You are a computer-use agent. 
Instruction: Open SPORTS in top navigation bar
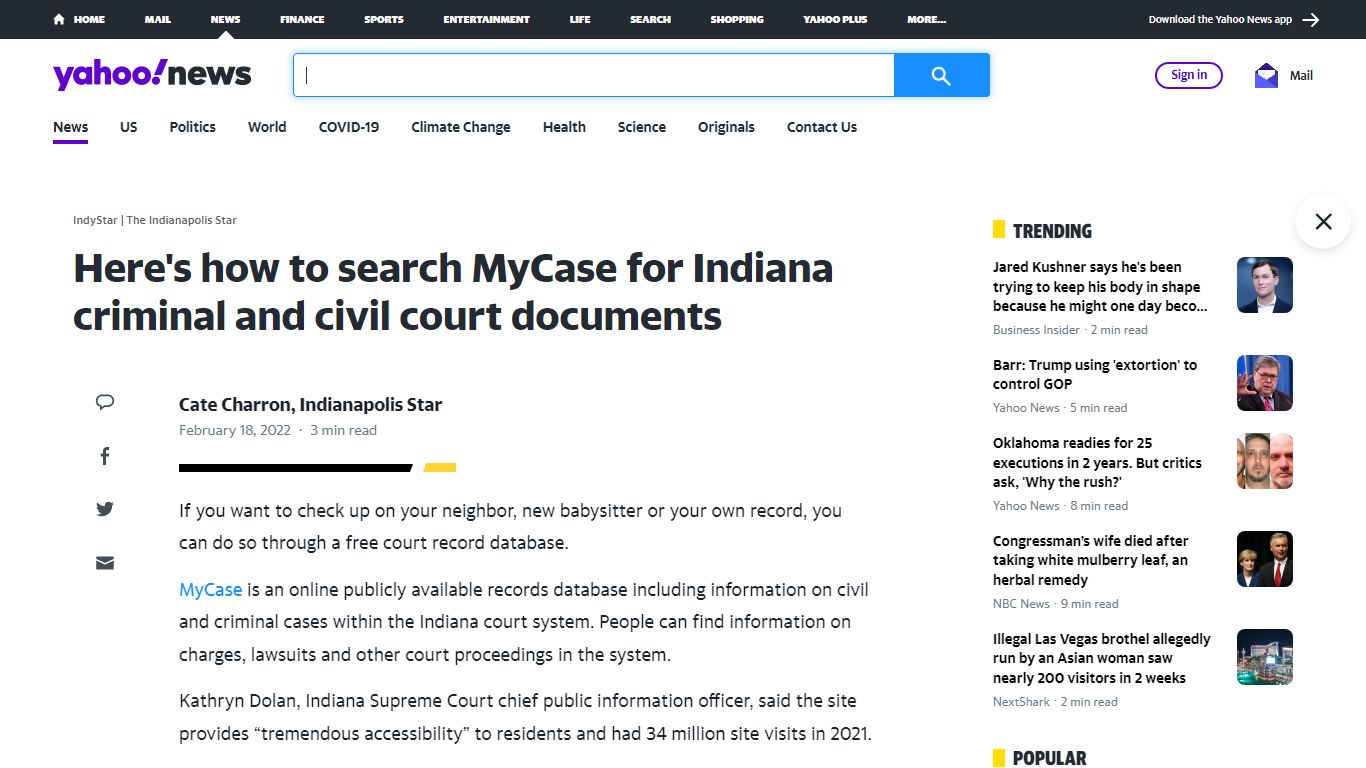click(x=384, y=19)
